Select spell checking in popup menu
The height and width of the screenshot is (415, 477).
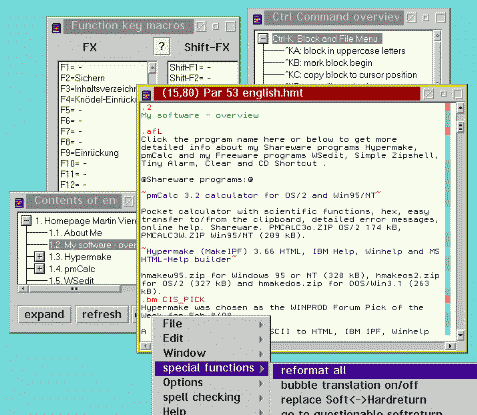pos(211,398)
